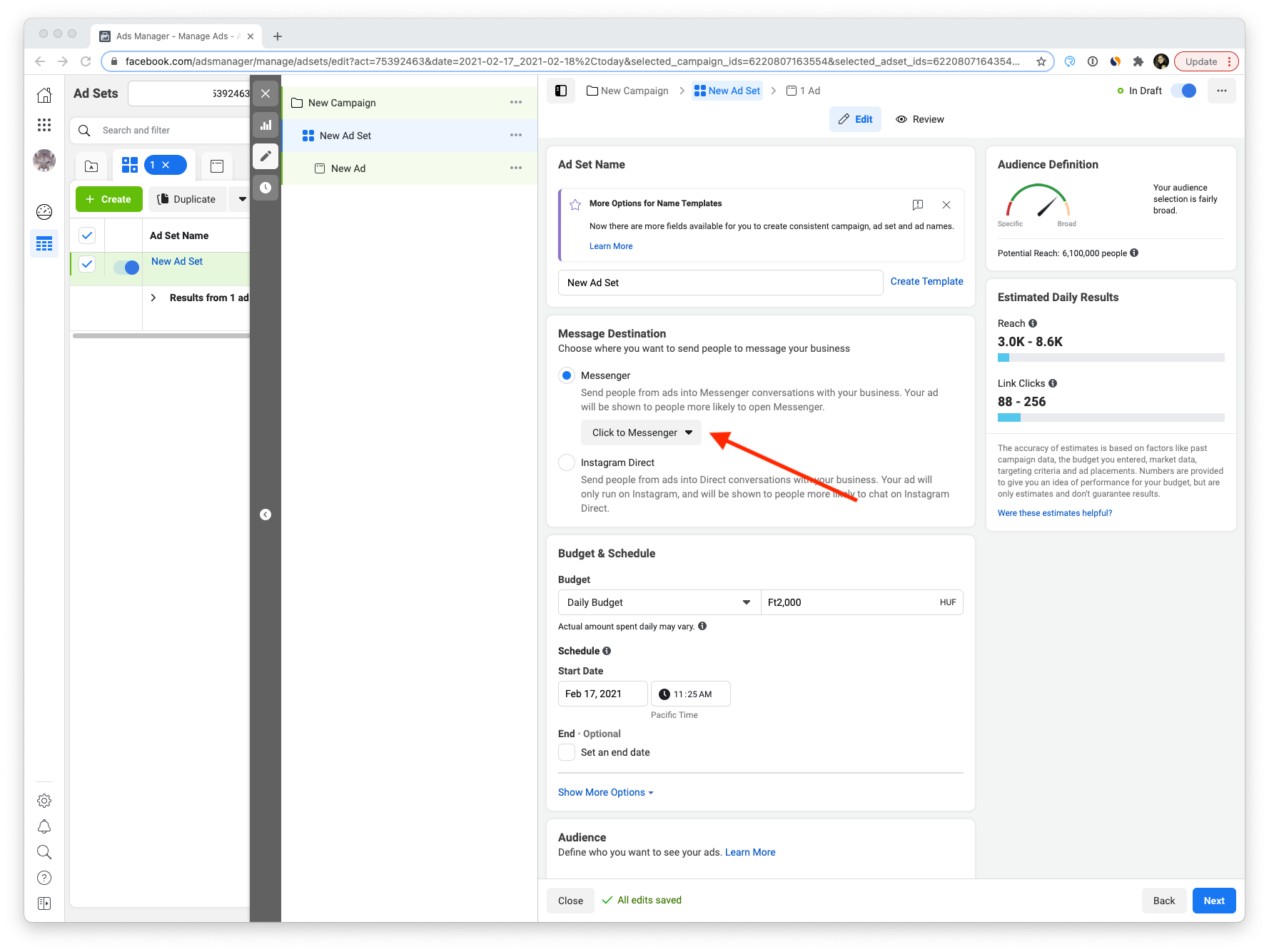Open options menu for New Campaign
This screenshot has width=1269, height=952.
[516, 102]
